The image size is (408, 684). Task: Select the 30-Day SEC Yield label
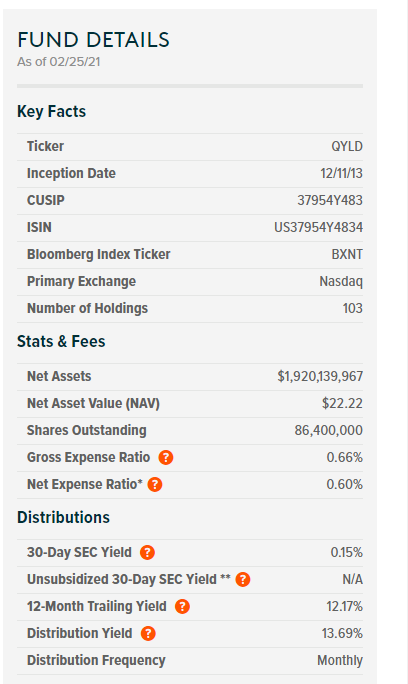(79, 553)
